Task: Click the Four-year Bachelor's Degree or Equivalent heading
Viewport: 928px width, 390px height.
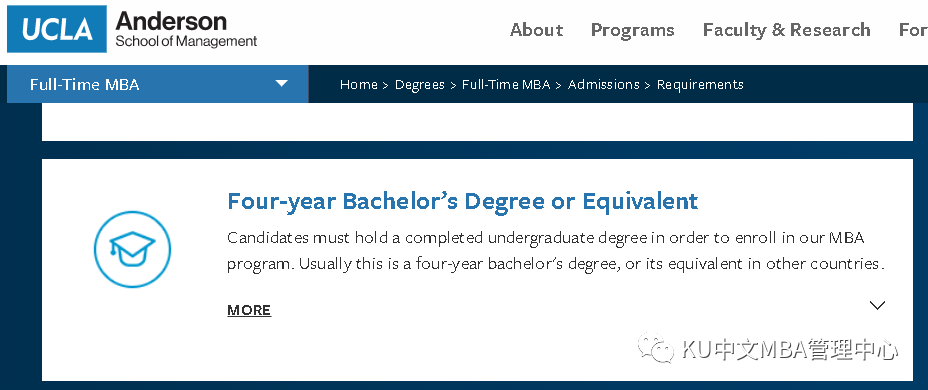Action: (x=463, y=201)
